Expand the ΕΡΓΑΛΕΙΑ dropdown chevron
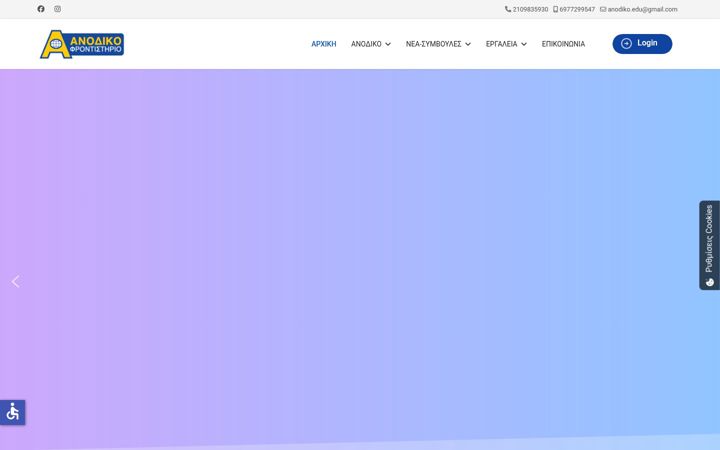720x450 pixels. 524,44
